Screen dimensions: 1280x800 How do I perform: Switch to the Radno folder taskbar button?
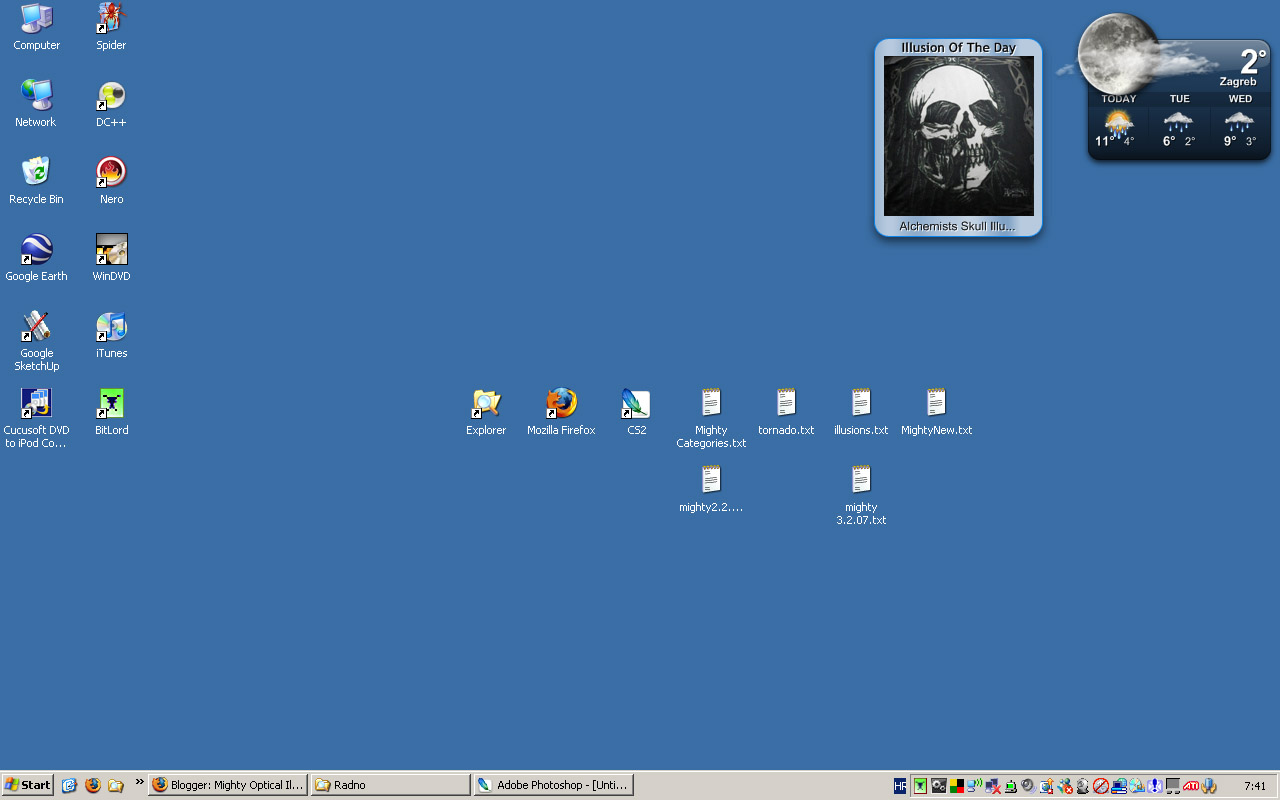[390, 785]
